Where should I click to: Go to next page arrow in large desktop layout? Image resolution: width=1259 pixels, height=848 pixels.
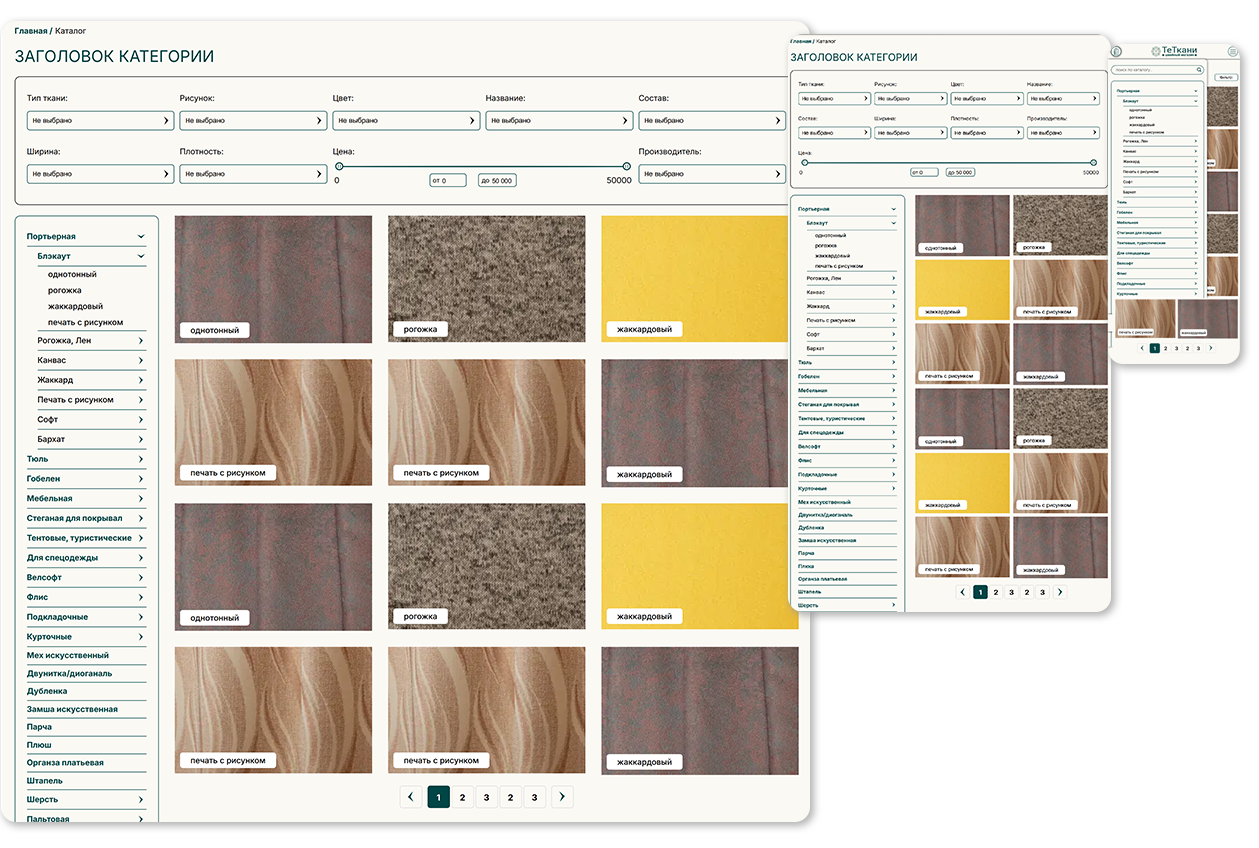click(x=562, y=797)
